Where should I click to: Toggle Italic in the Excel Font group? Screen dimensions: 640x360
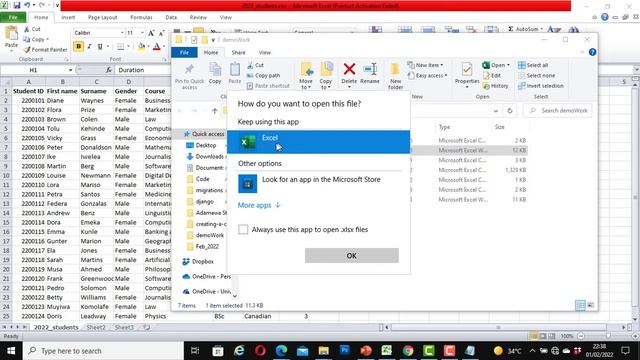coord(89,47)
